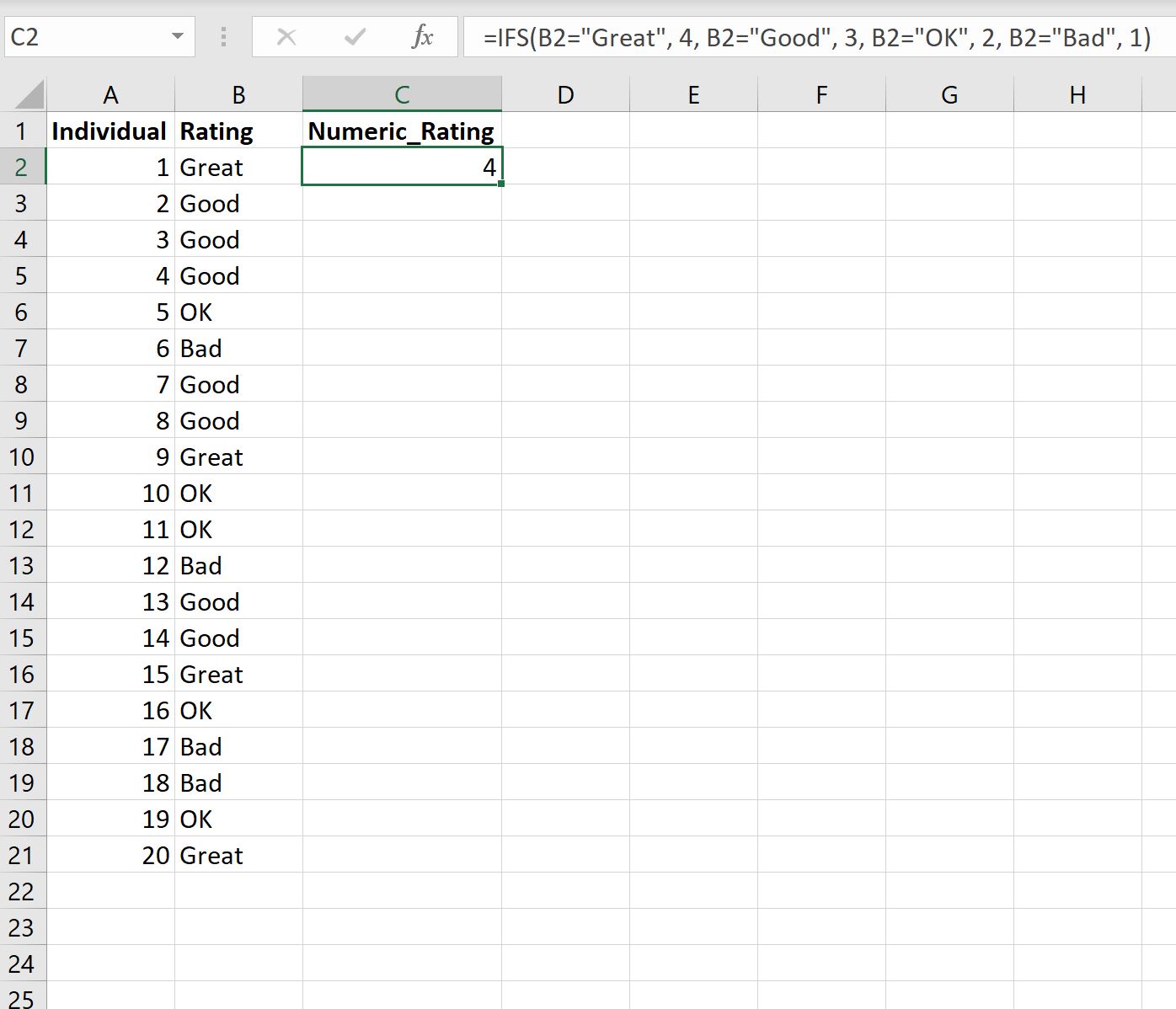This screenshot has width=1176, height=1009.
Task: Open the Insert Function fx dialog
Action: coord(422,37)
